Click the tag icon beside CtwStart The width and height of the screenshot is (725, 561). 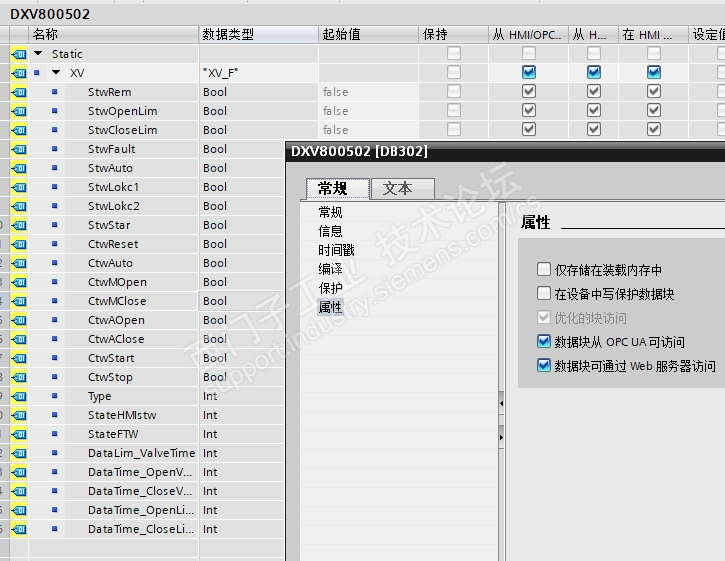click(x=19, y=358)
